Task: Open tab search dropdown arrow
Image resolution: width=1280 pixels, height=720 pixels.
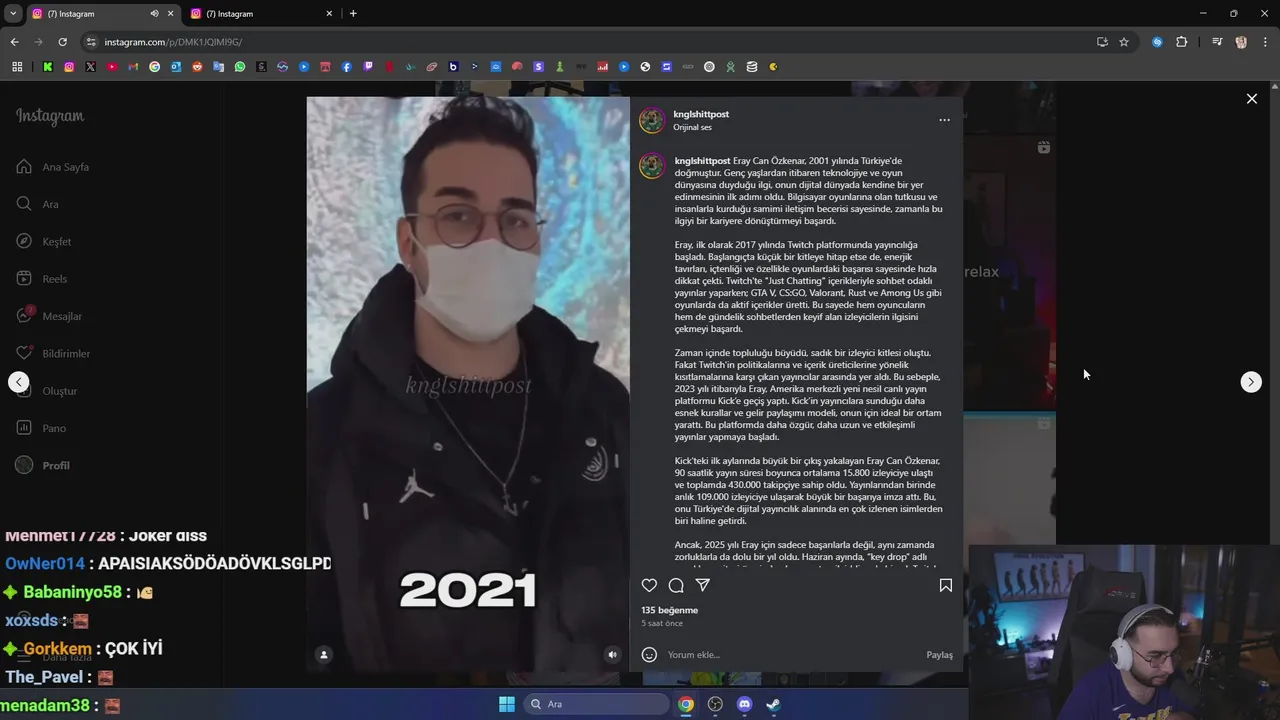Action: (x=13, y=14)
